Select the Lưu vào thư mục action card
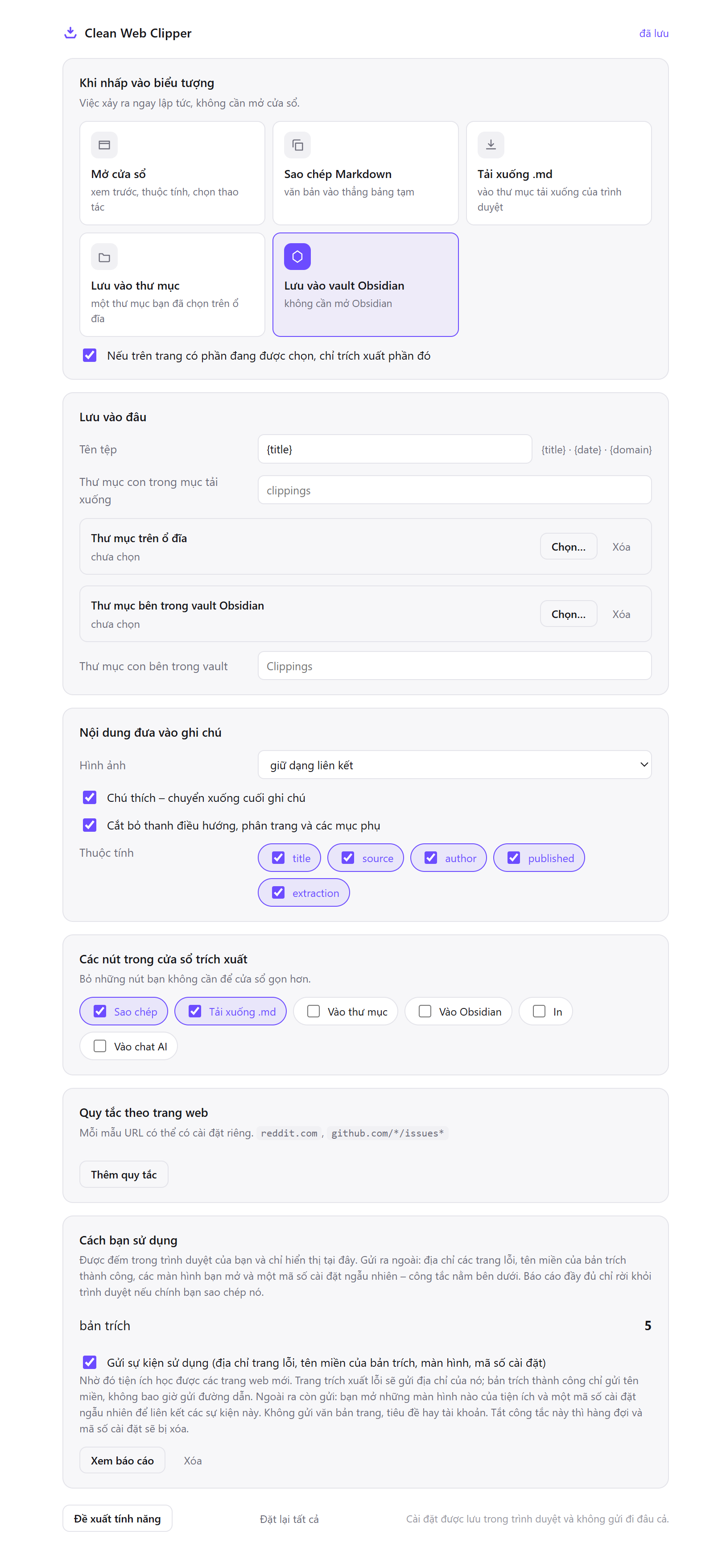718x1568 pixels. pyautogui.click(x=172, y=284)
